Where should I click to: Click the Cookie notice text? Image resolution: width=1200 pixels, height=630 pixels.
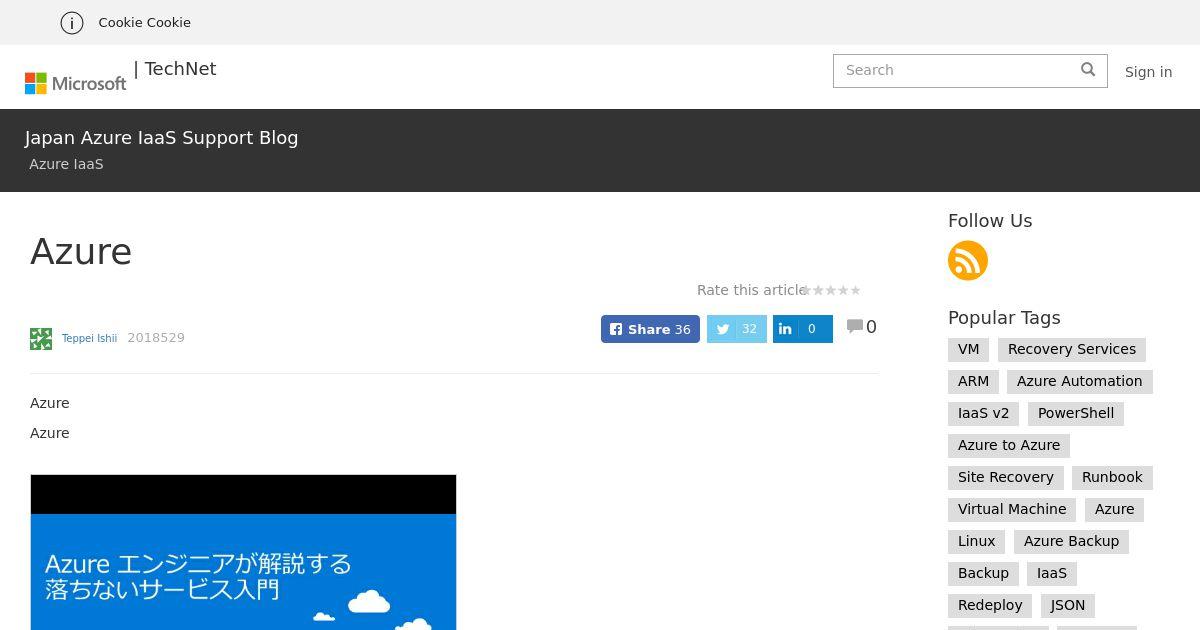tap(144, 22)
